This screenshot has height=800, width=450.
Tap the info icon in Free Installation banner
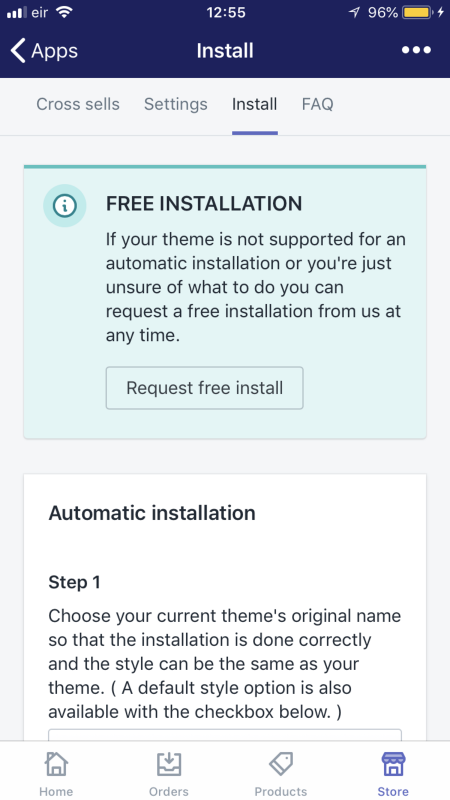coord(65,206)
